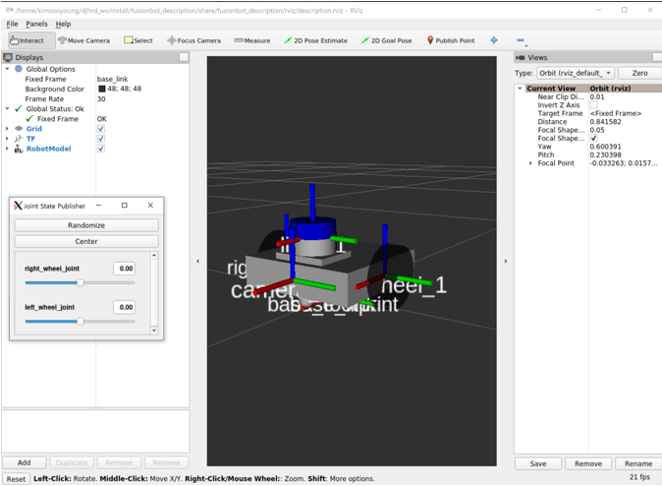Click the Global Options gear icon
This screenshot has height=486, width=662.
[x=19, y=69]
